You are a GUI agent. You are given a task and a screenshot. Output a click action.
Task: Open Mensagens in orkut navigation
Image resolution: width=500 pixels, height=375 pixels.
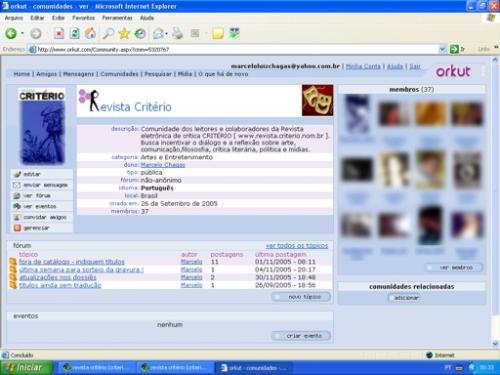[x=79, y=74]
